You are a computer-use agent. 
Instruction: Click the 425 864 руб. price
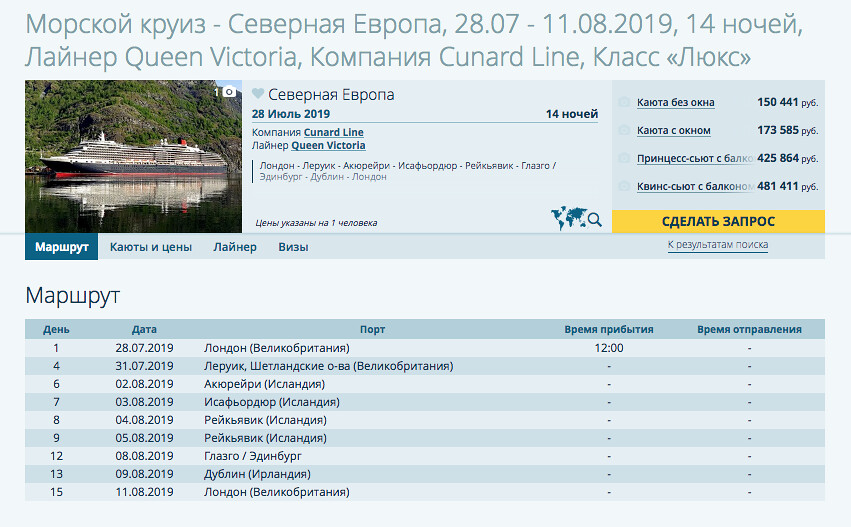(x=788, y=158)
